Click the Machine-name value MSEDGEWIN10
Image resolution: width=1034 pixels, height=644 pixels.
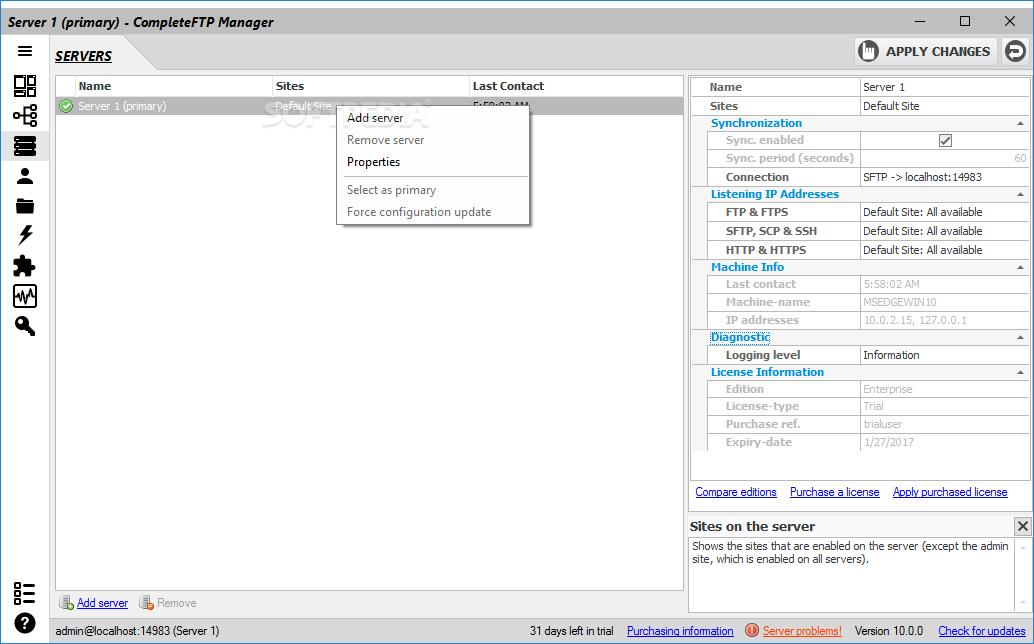pos(944,302)
